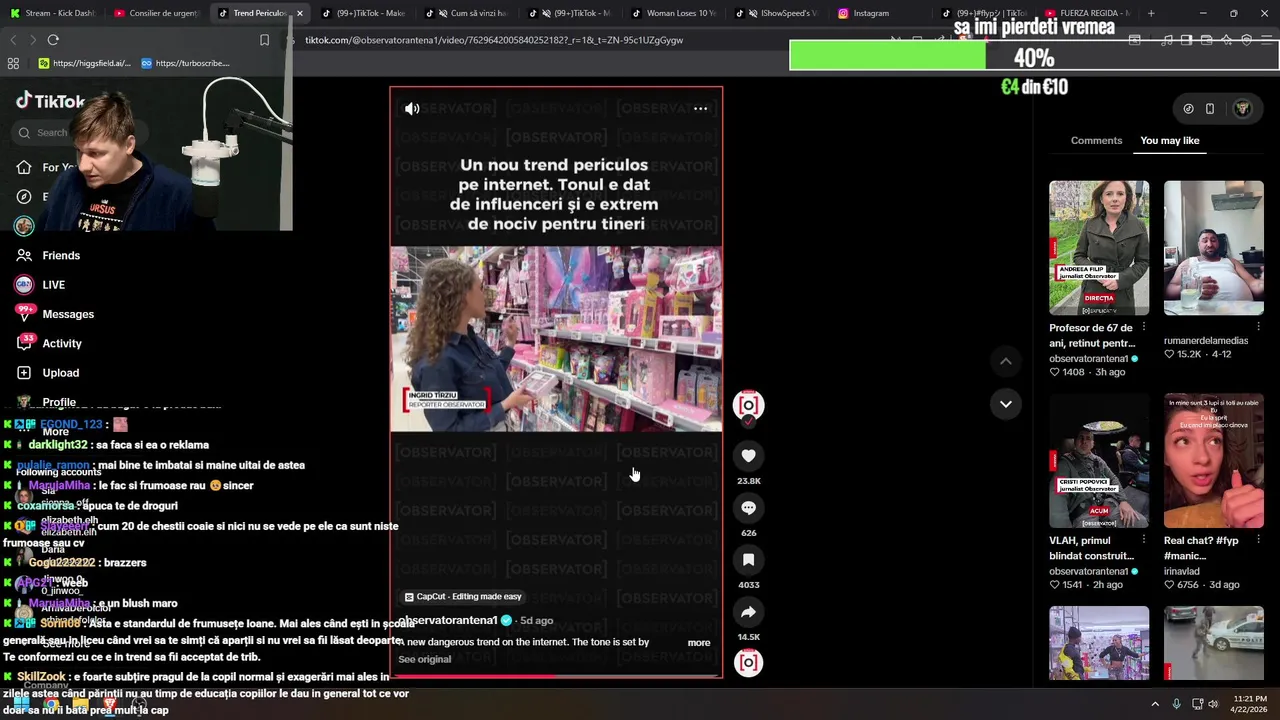Switch to Woman Loses 10 browser tab

click(x=672, y=13)
